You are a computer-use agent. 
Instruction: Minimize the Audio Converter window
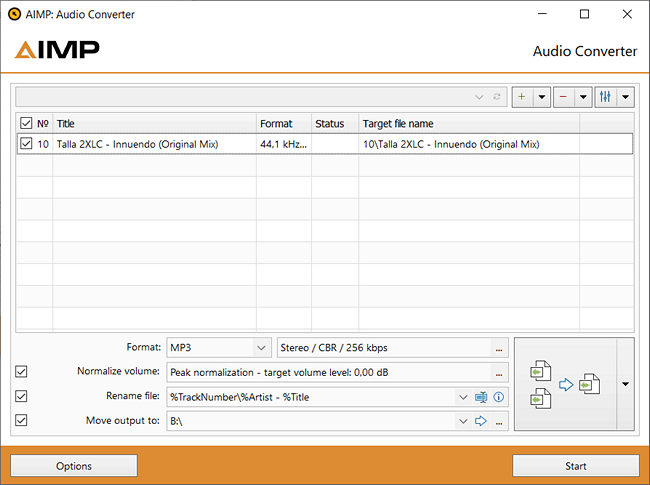(x=542, y=14)
